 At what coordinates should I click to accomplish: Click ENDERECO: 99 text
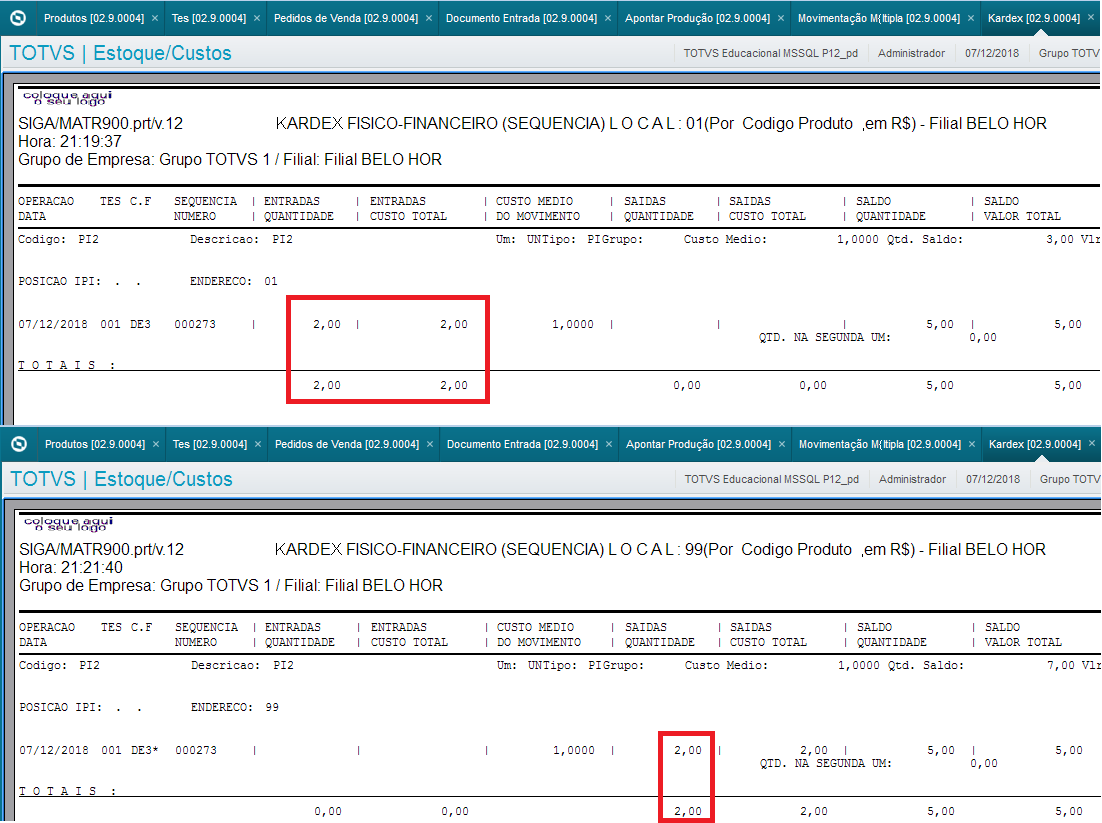coord(235,707)
